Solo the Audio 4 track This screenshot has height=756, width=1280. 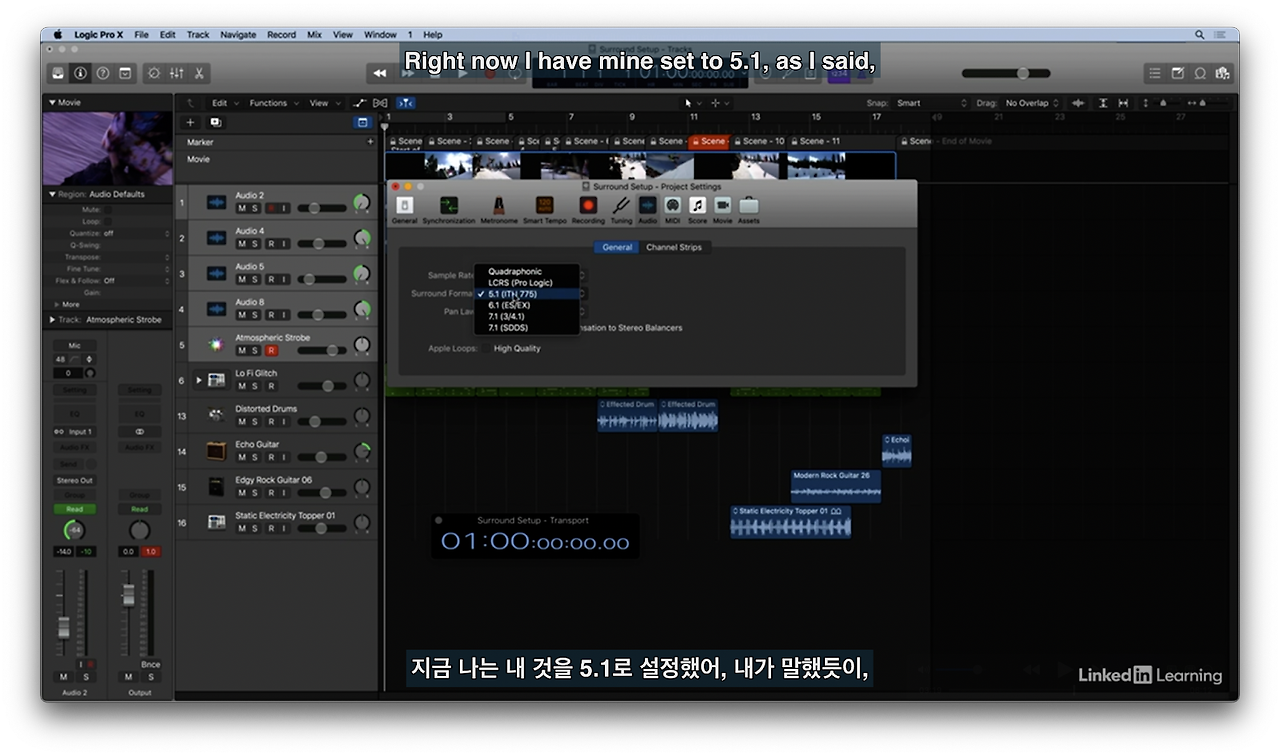pyautogui.click(x=256, y=244)
